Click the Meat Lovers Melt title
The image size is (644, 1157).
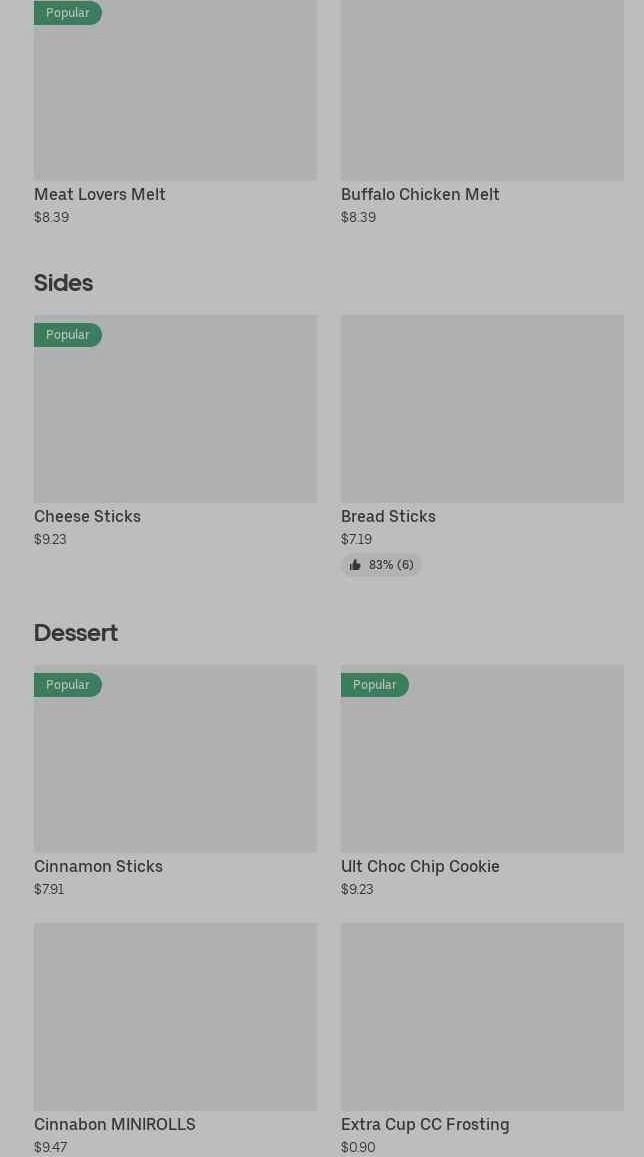point(100,194)
